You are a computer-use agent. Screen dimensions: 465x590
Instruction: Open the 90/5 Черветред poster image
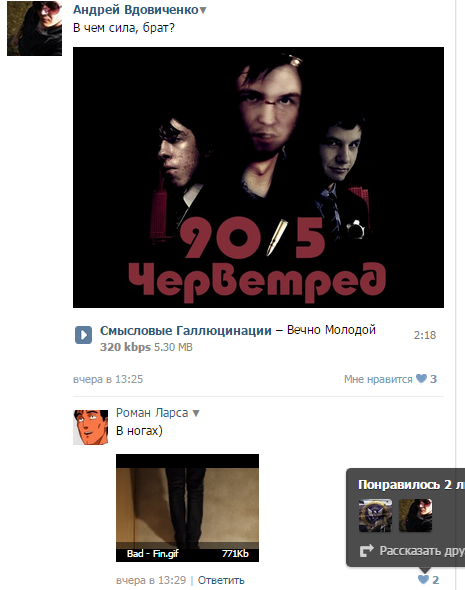(258, 177)
